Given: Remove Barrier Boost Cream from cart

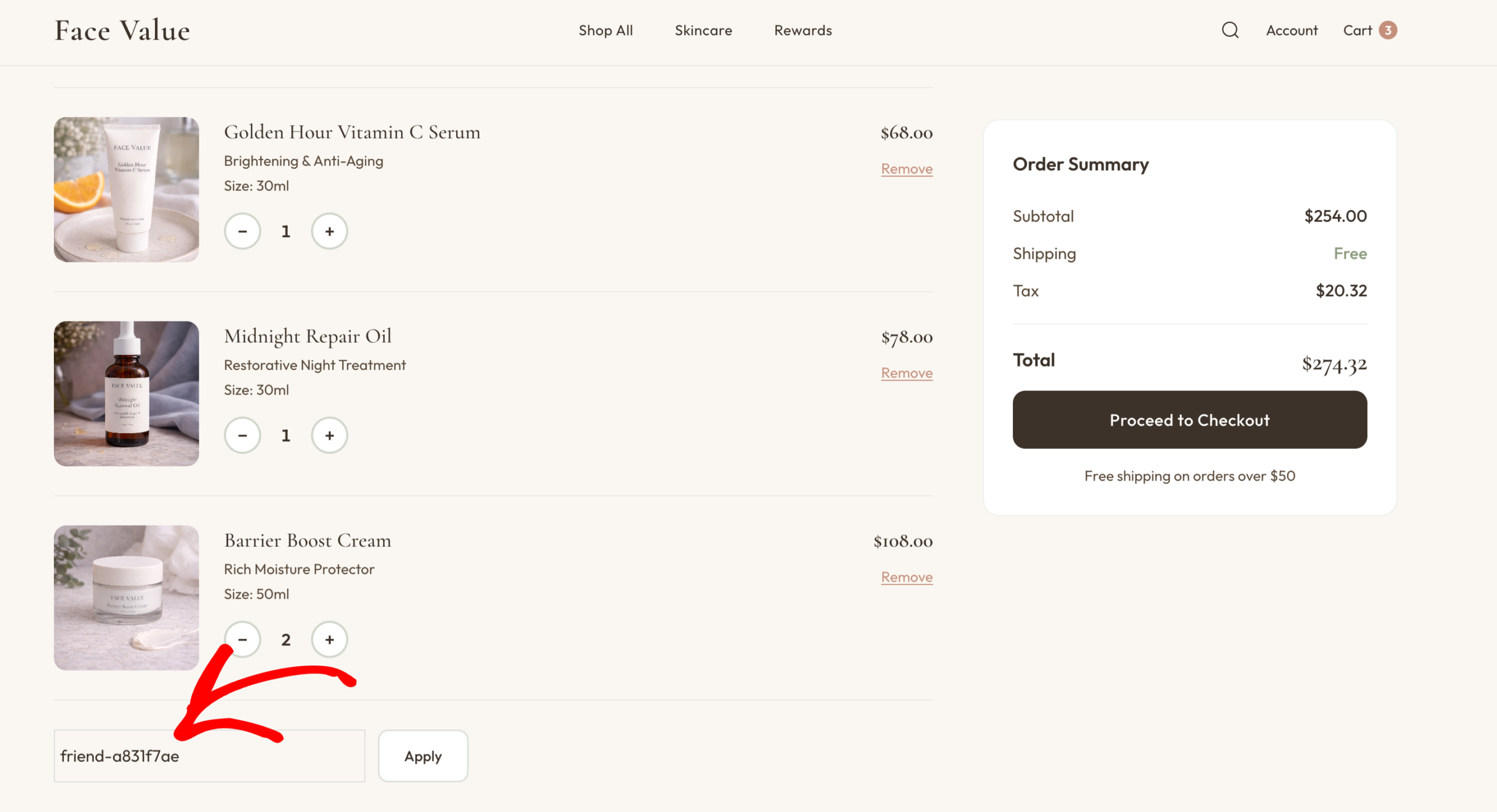Looking at the screenshot, I should point(906,577).
